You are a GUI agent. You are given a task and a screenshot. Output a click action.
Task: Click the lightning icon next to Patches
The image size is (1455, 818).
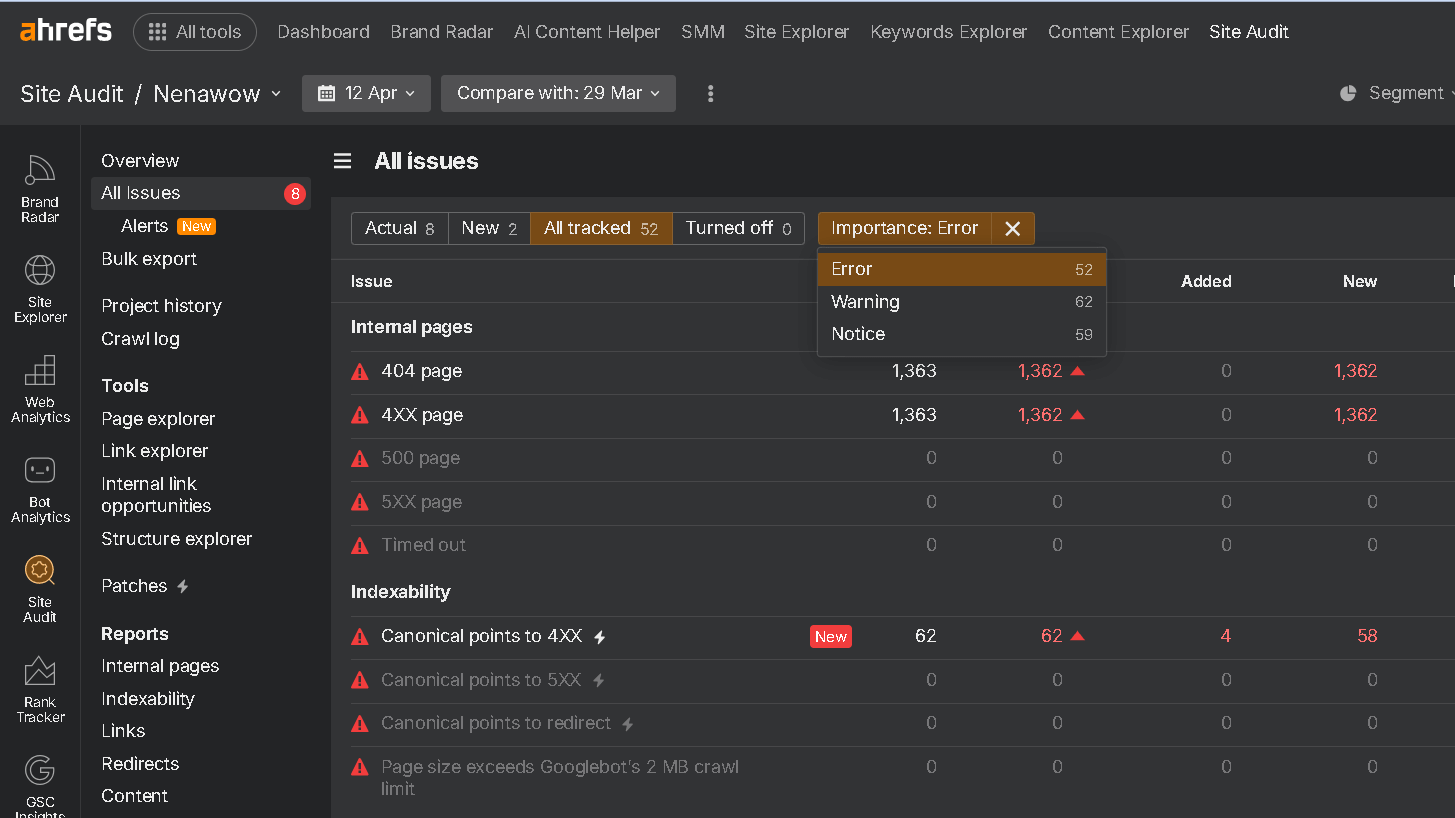(183, 586)
